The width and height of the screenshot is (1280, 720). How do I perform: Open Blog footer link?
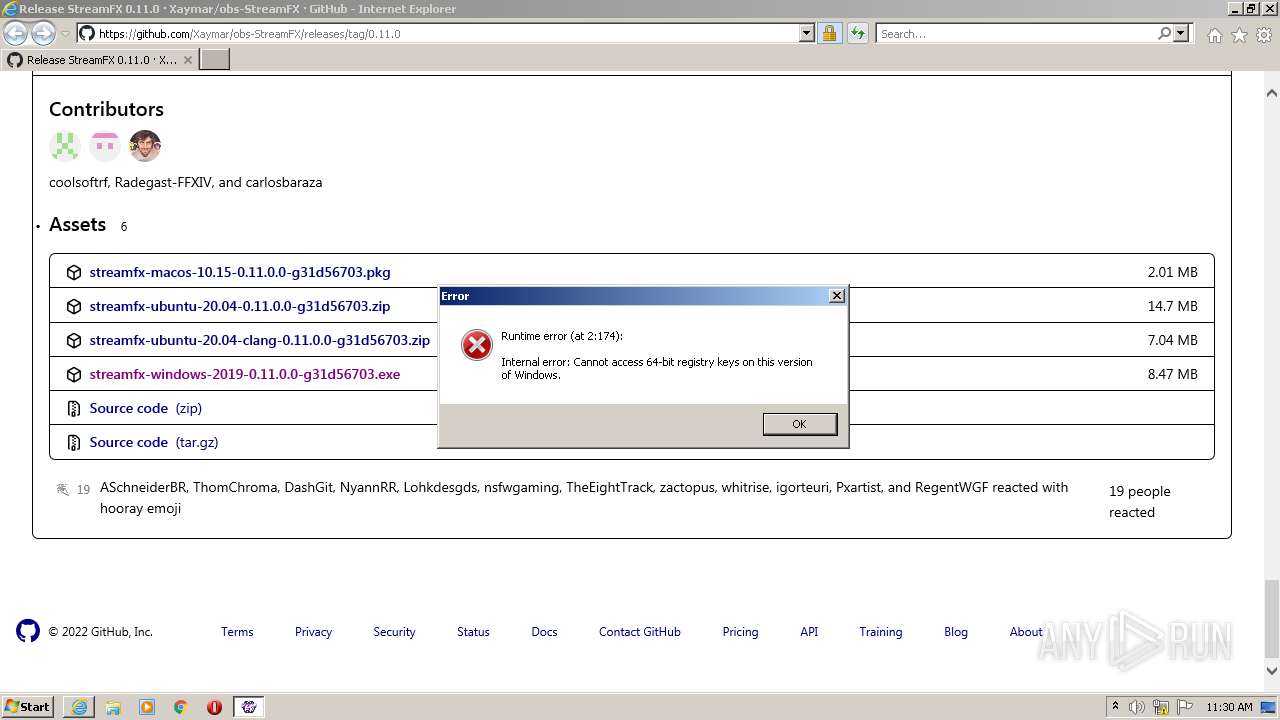[956, 632]
